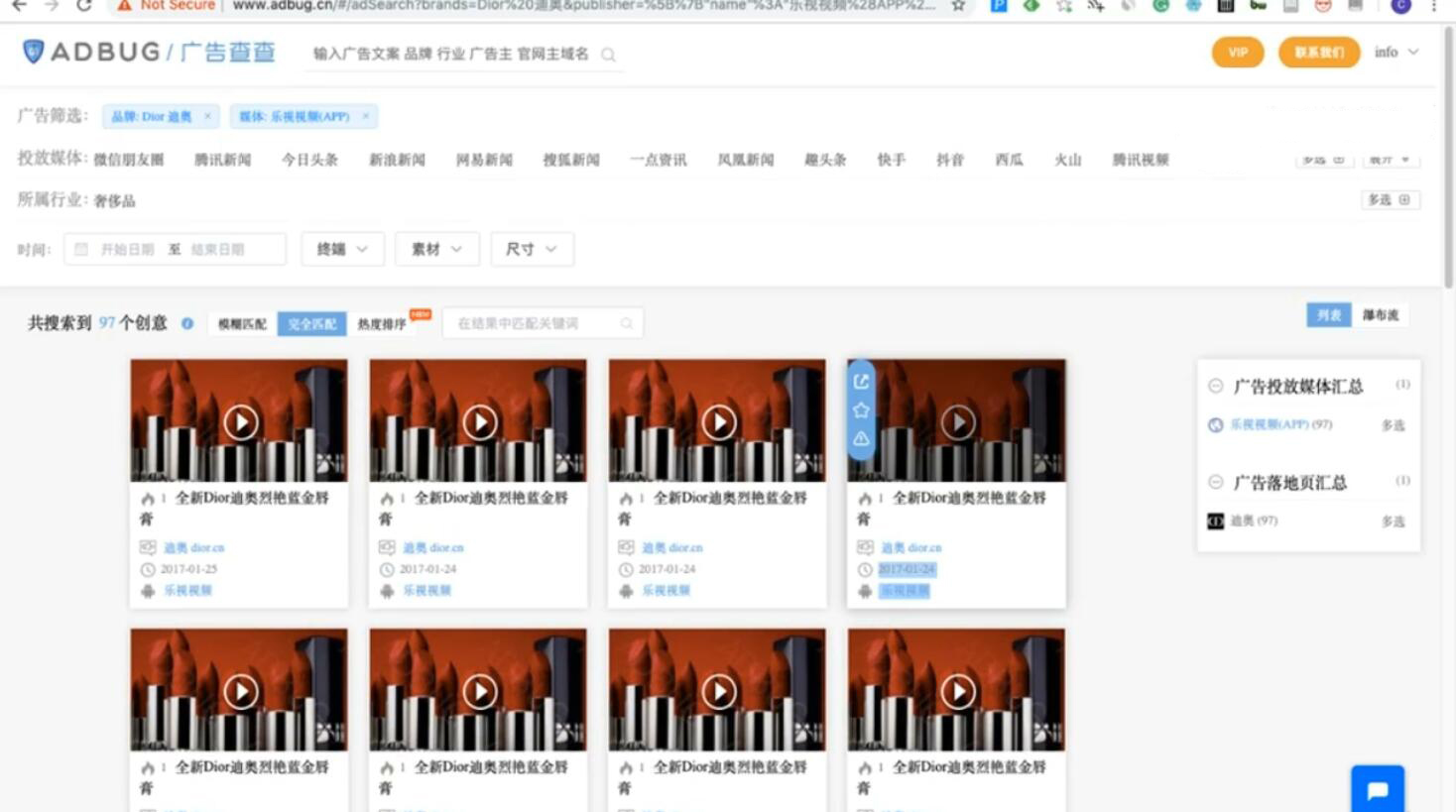The width and height of the screenshot is (1456, 812).
Task: Remove the 媒体: 乐视视频(APP) filter tag
Action: [x=365, y=116]
